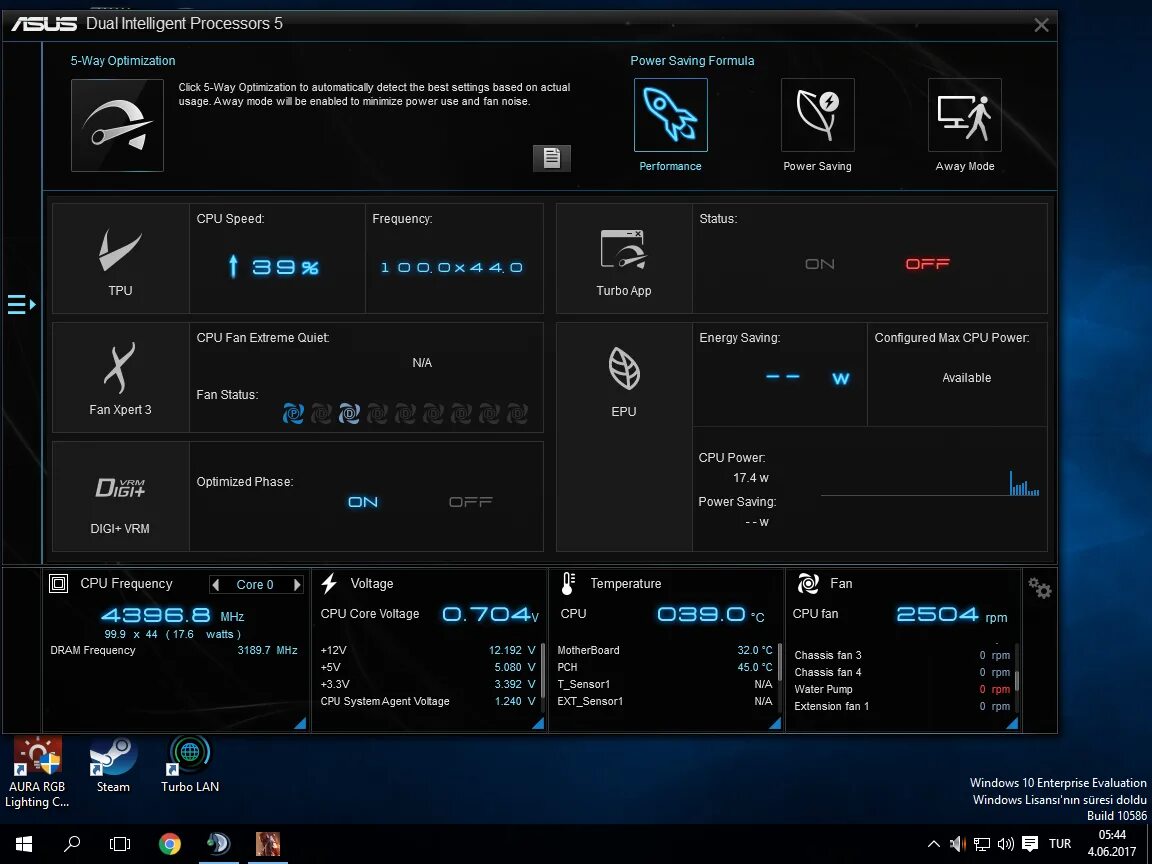The image size is (1152, 864).
Task: Switch Optimized Phase to OFF
Action: click(x=470, y=502)
